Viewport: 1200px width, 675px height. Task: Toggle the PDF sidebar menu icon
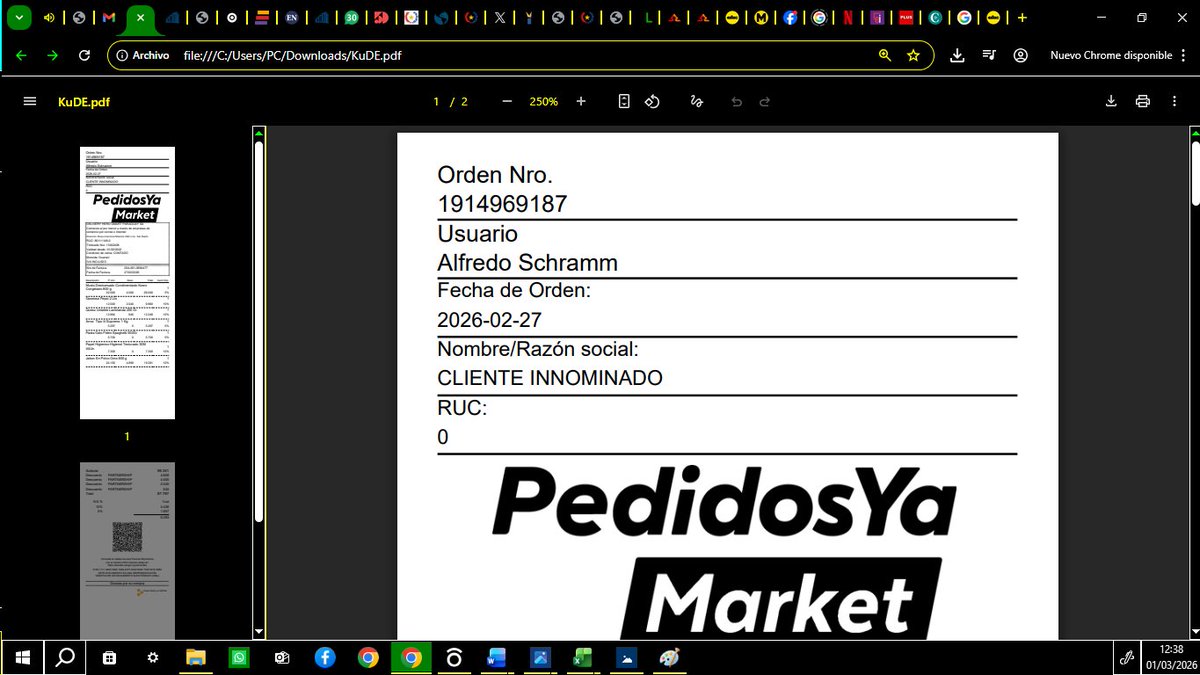point(30,101)
